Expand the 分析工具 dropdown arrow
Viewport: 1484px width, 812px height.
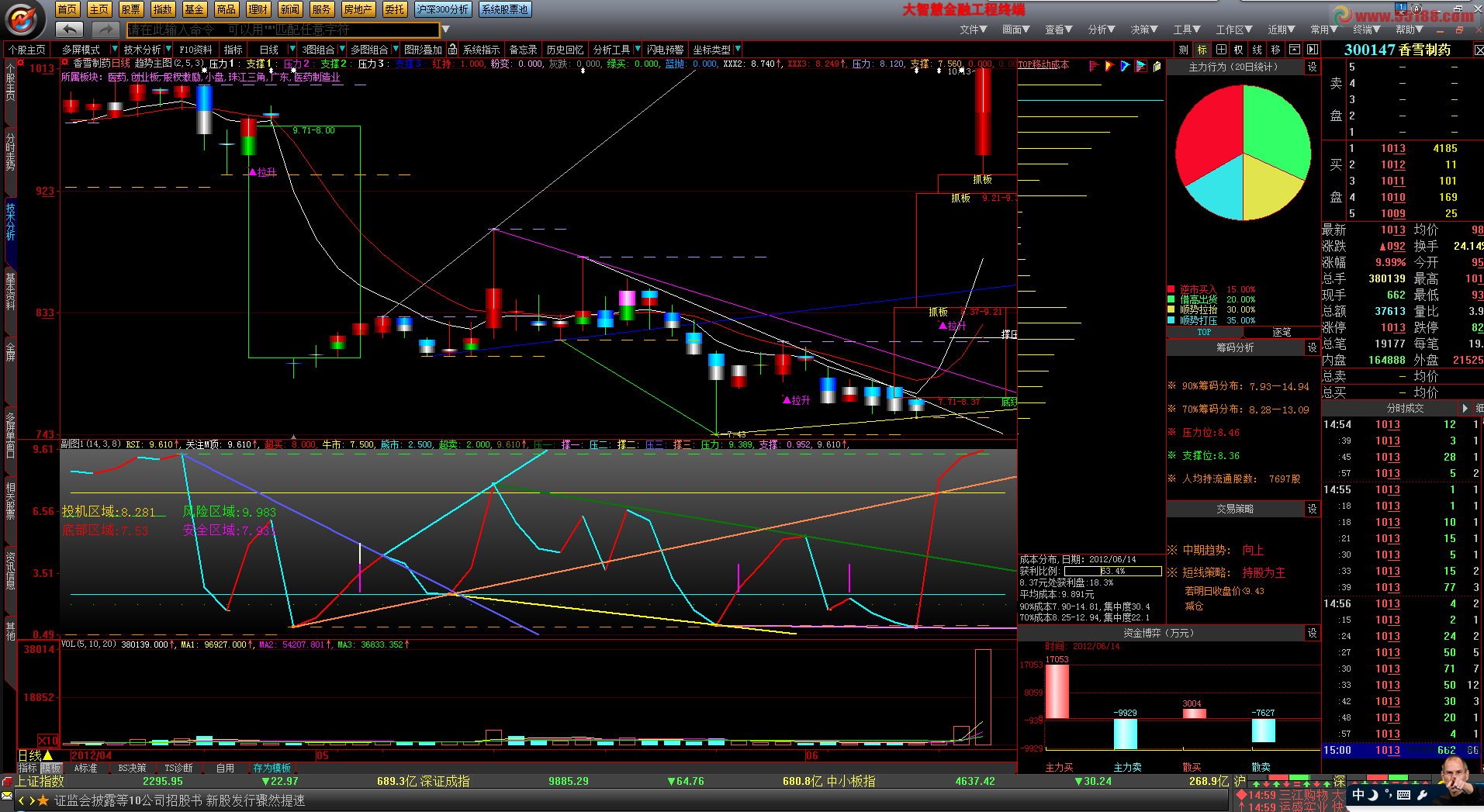pos(638,49)
